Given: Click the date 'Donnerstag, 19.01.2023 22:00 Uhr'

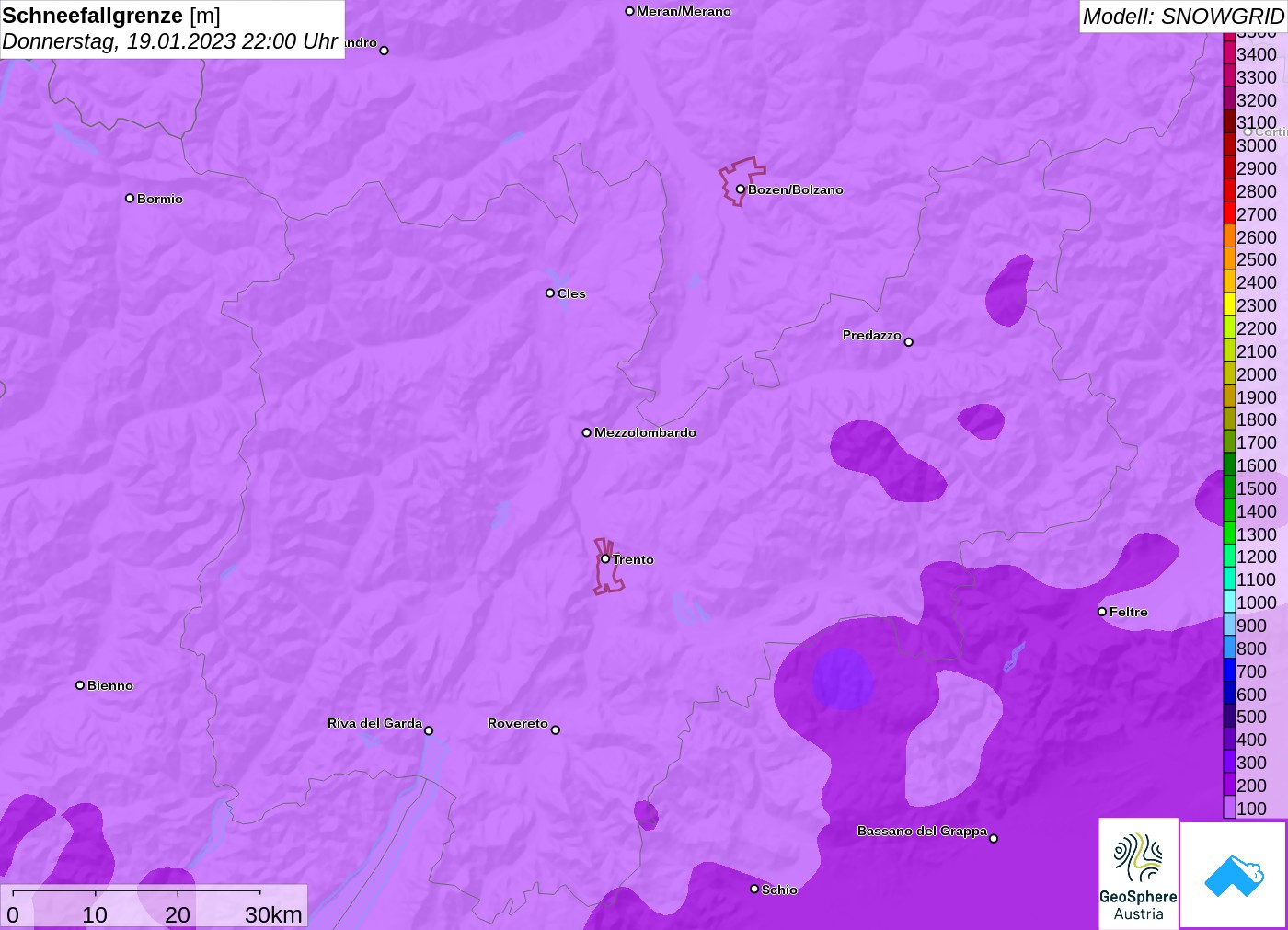Looking at the screenshot, I should point(170,41).
